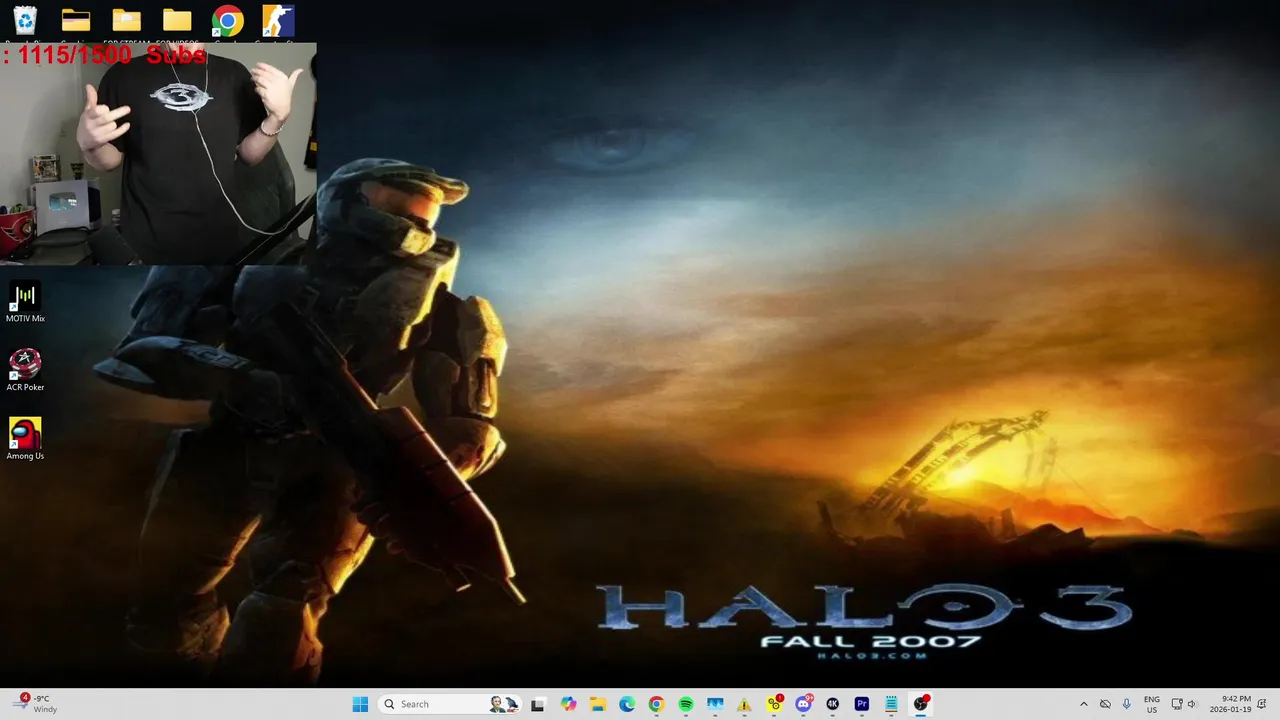Open the FOR STREAM desktop folder

[x=126, y=21]
